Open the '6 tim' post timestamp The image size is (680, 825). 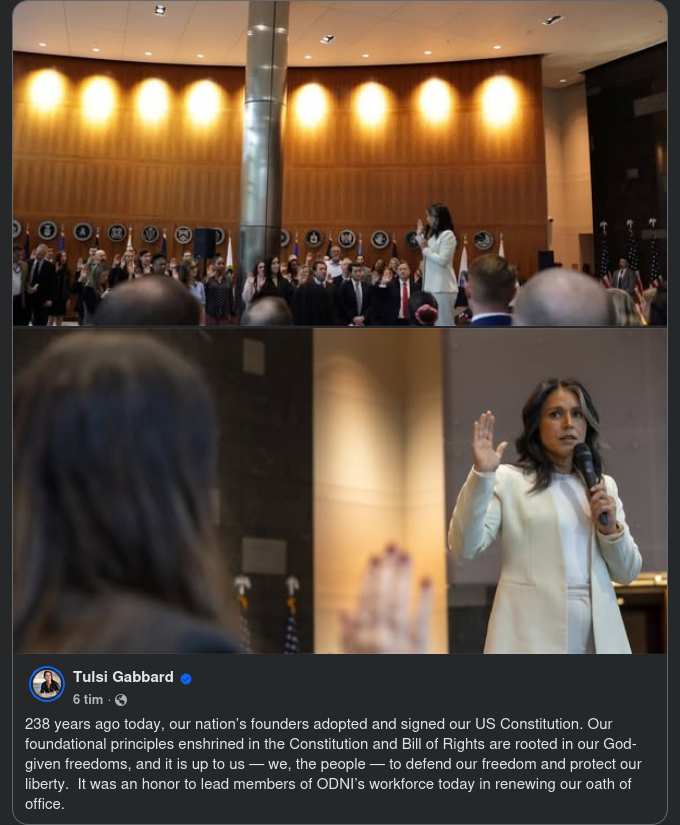[x=88, y=700]
